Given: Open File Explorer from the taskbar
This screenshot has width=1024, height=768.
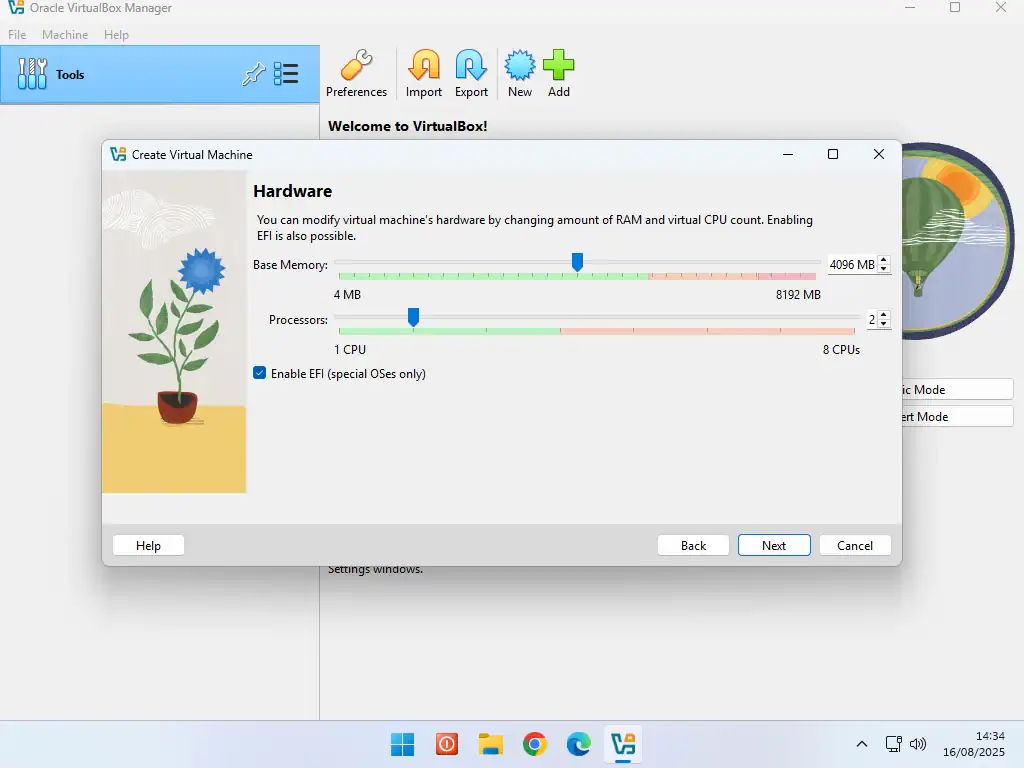Looking at the screenshot, I should [x=490, y=744].
